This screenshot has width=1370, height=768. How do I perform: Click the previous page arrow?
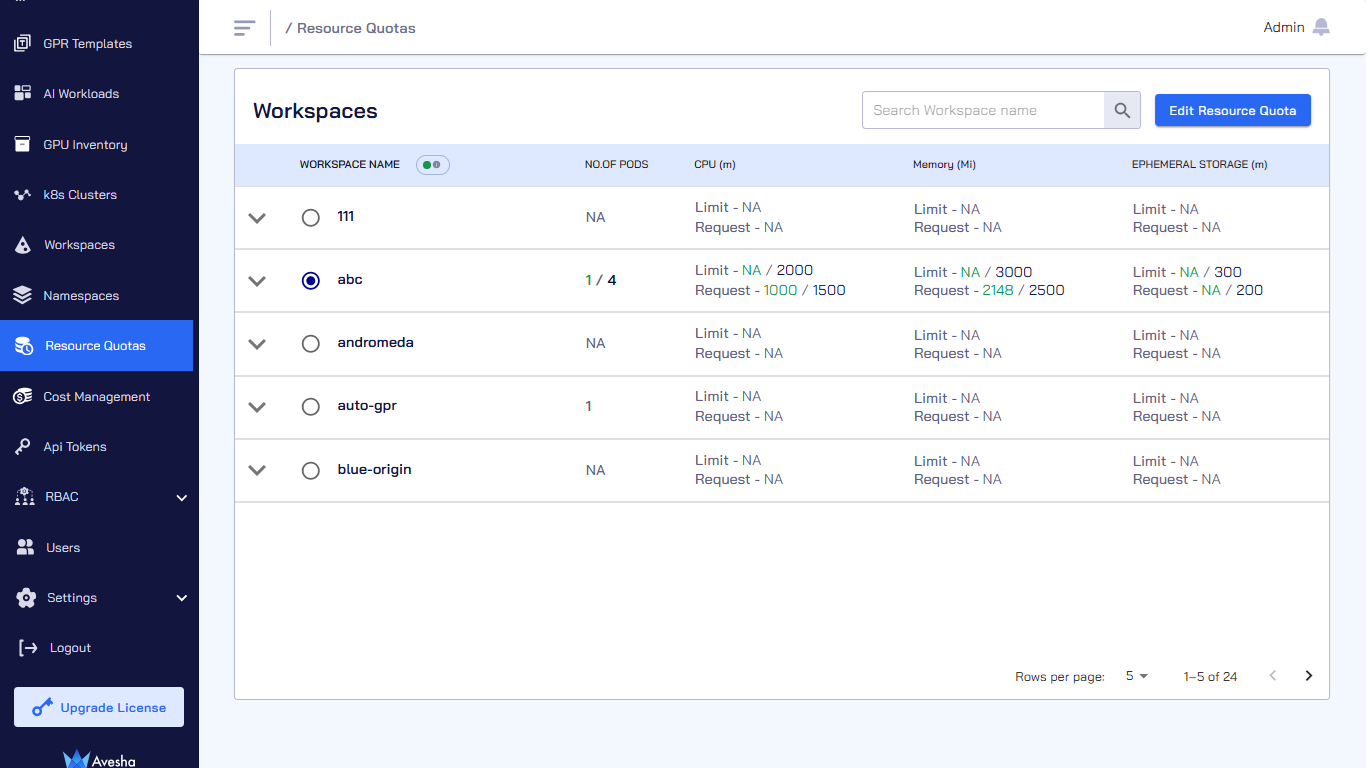(1273, 676)
